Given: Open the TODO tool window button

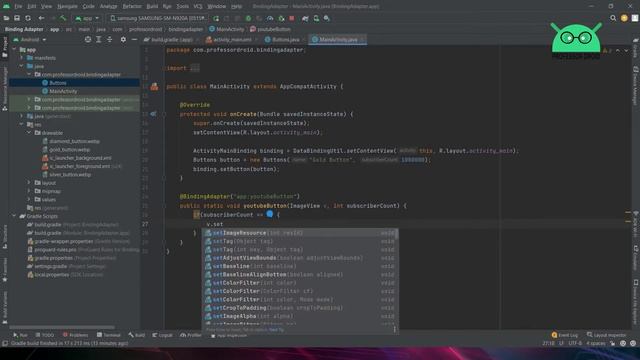Looking at the screenshot, I should pyautogui.click(x=44, y=335).
